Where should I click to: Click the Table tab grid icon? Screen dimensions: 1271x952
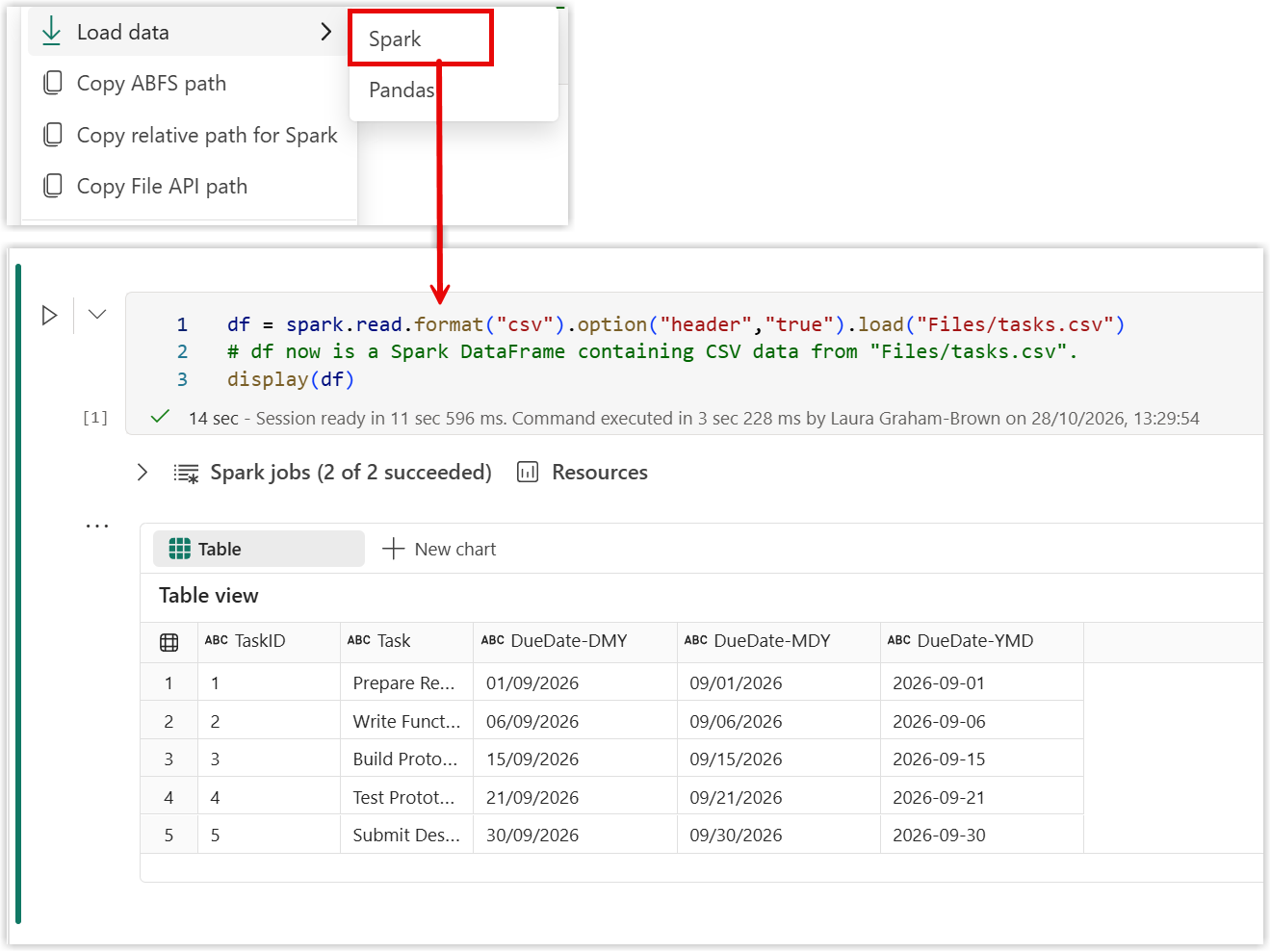coord(180,549)
